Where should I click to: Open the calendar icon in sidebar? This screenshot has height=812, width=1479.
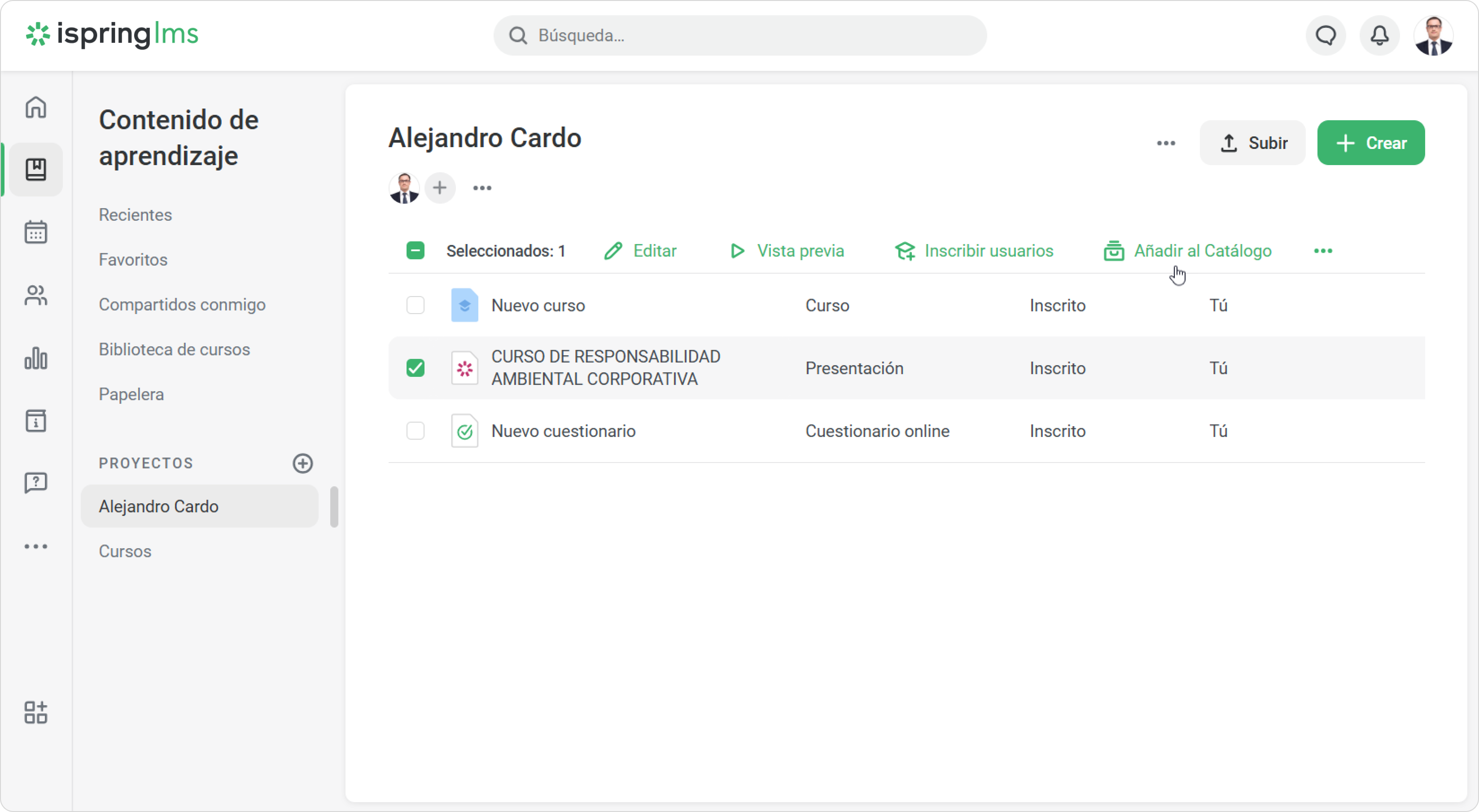[x=36, y=232]
